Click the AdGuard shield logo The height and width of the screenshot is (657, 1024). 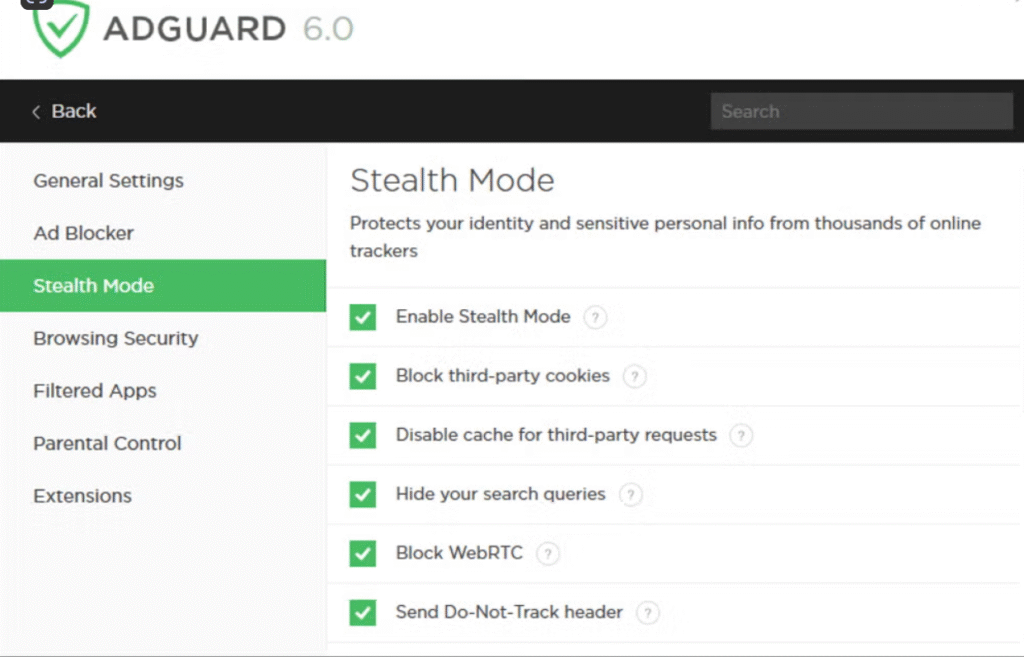click(61, 28)
